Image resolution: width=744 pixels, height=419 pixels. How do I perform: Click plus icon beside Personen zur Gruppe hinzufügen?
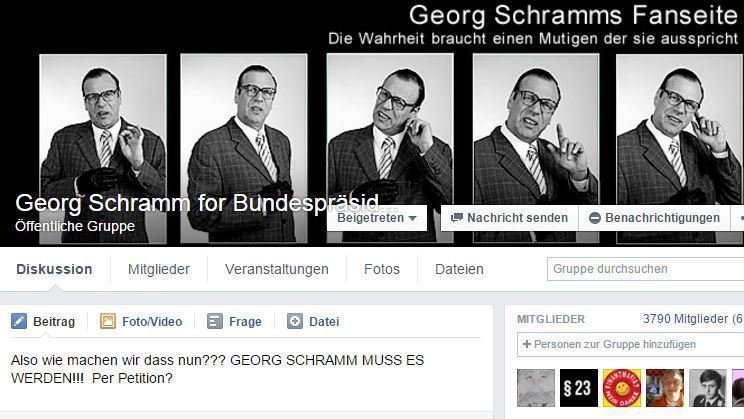(526, 344)
